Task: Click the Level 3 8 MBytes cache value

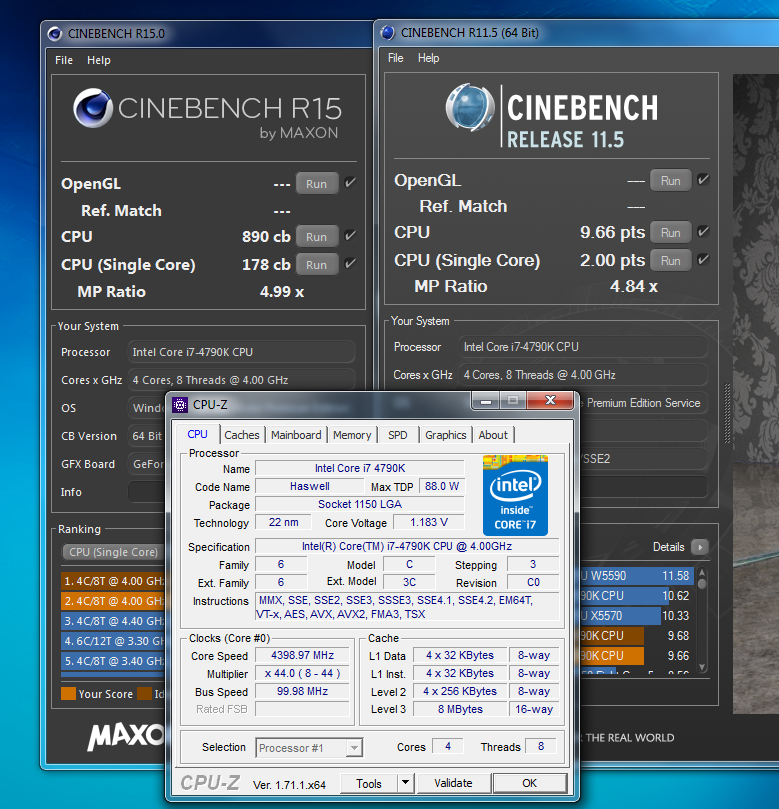Action: point(460,709)
